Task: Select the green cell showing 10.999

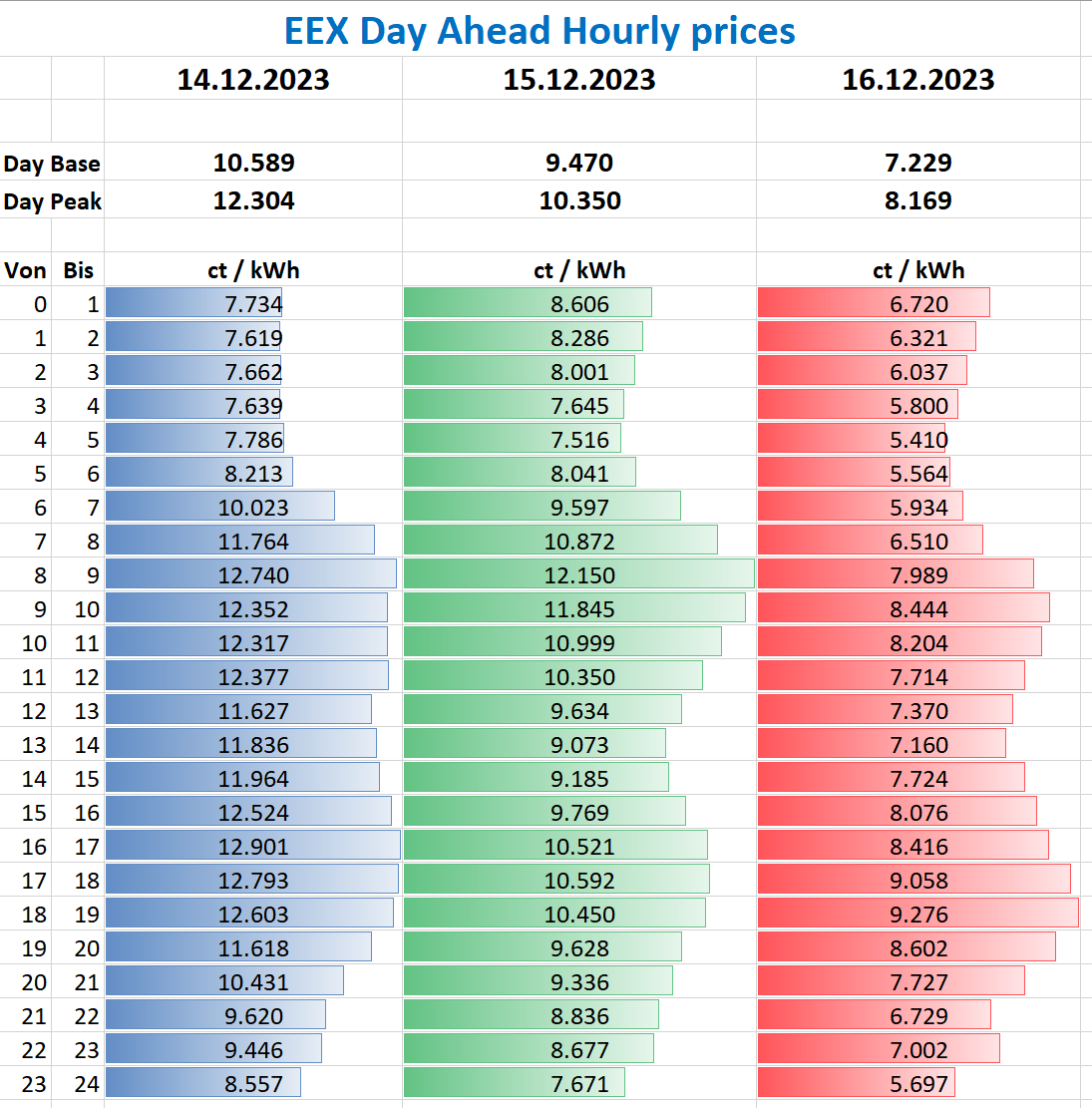Action: 578,642
